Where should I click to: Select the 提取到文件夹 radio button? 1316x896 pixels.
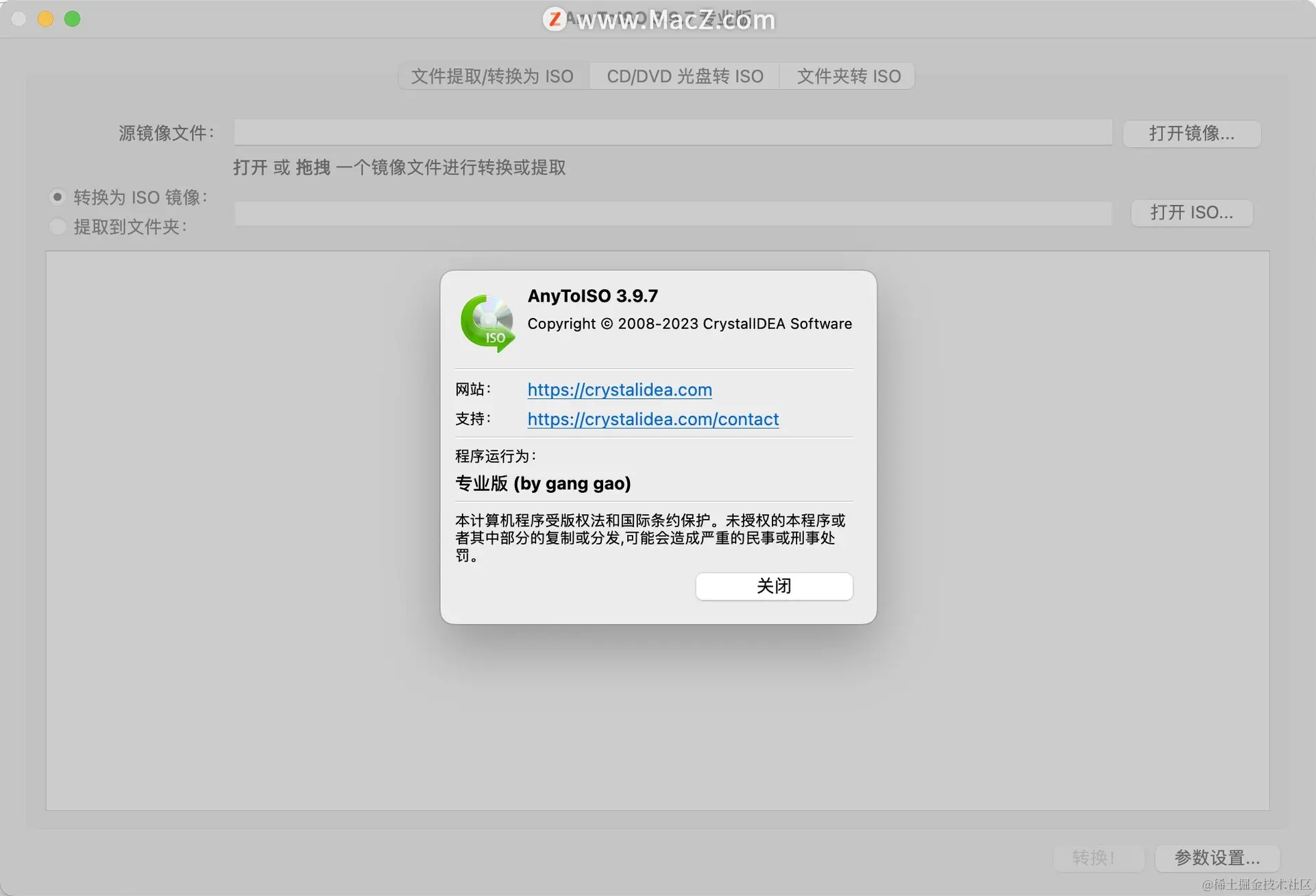pos(58,227)
